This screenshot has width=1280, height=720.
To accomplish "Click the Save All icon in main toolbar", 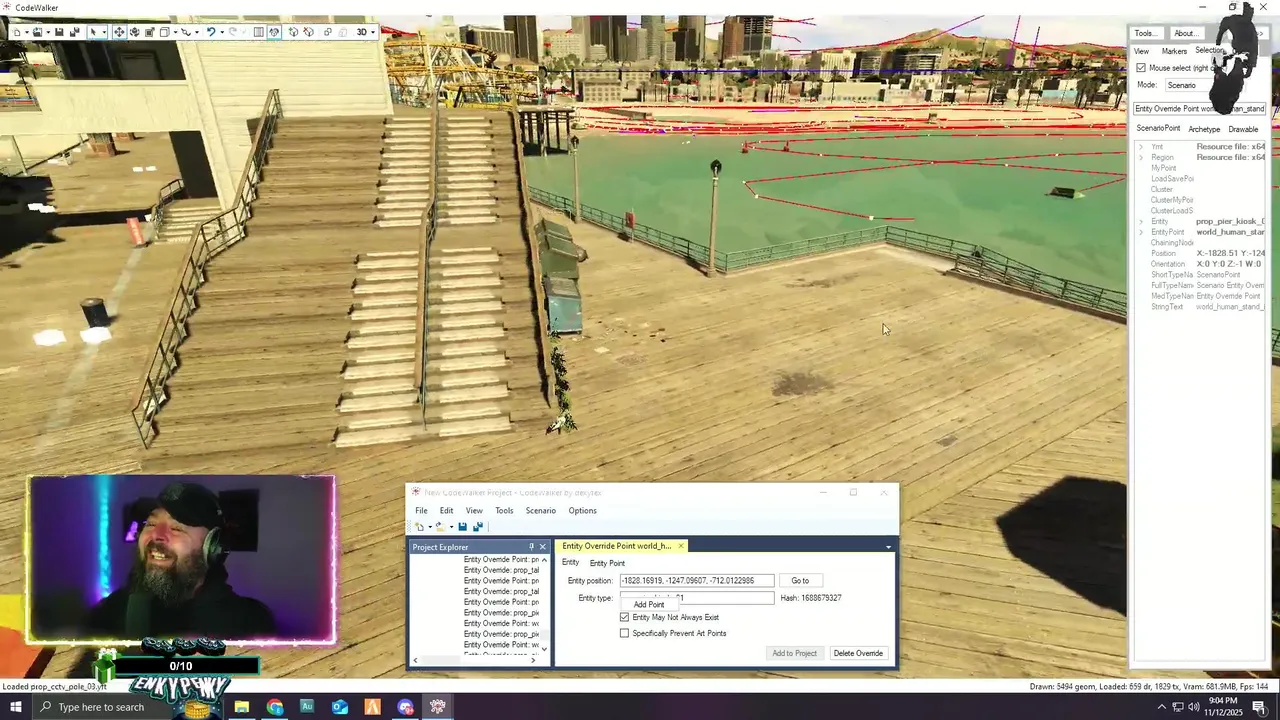I will click(x=75, y=32).
